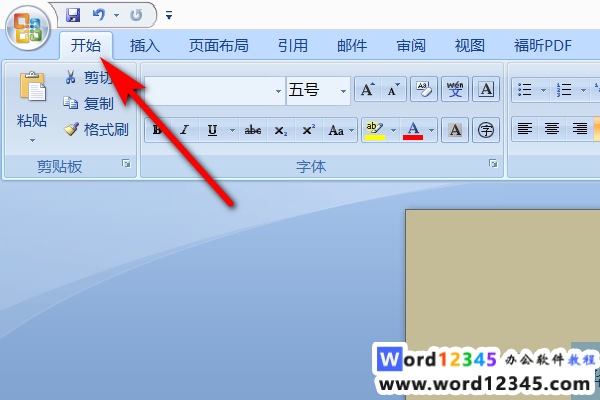The image size is (600, 400).
Task: Align text right
Action: click(x=579, y=129)
